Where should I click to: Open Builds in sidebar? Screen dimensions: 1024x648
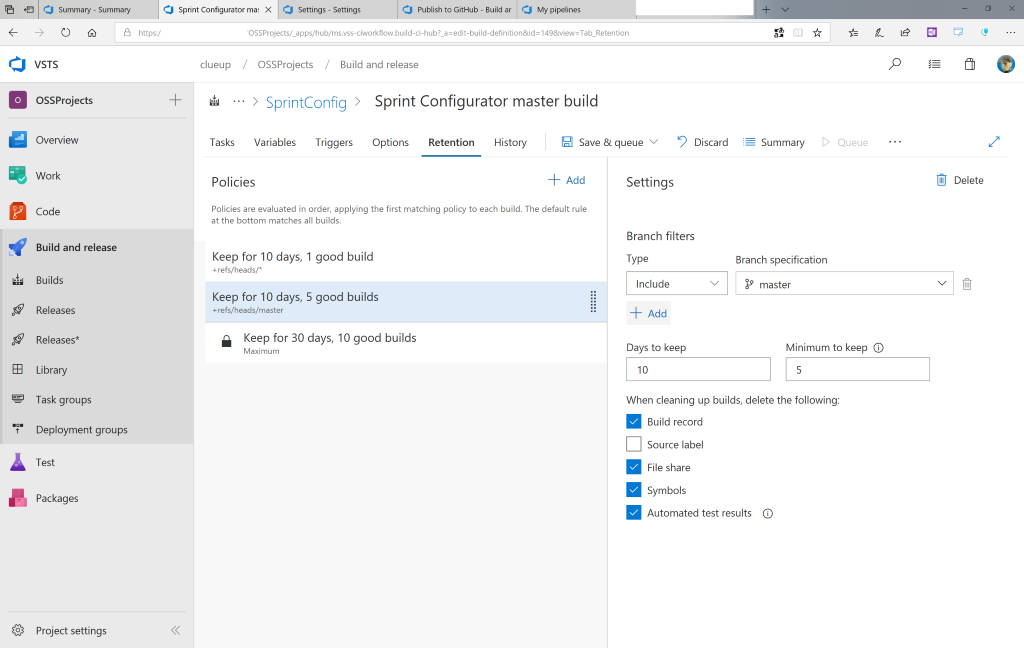coord(50,280)
